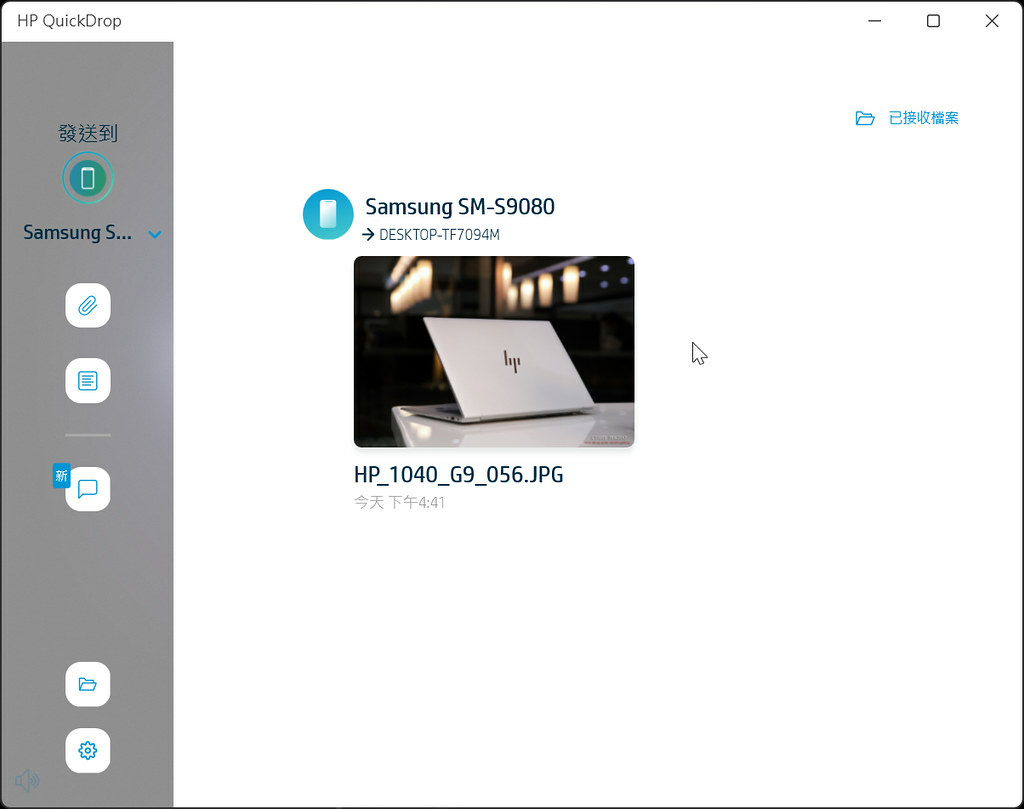The height and width of the screenshot is (809, 1024).
Task: Close the HP QuickDrop window
Action: pos(992,21)
